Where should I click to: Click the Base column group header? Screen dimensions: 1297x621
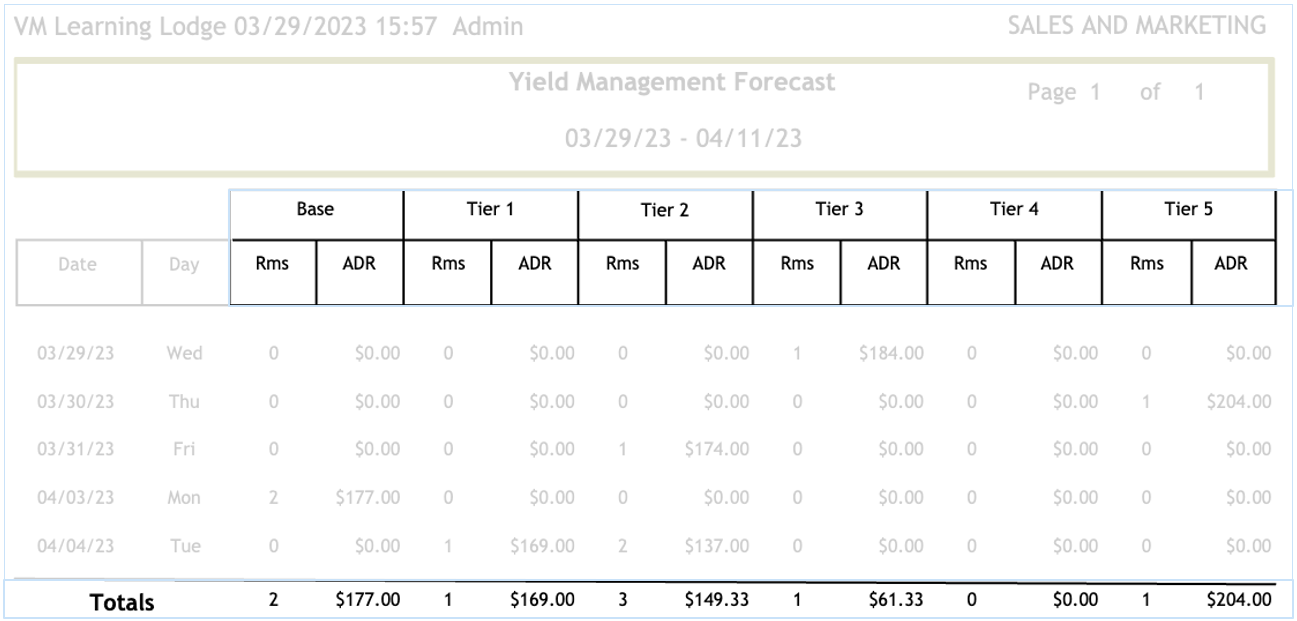pos(315,210)
